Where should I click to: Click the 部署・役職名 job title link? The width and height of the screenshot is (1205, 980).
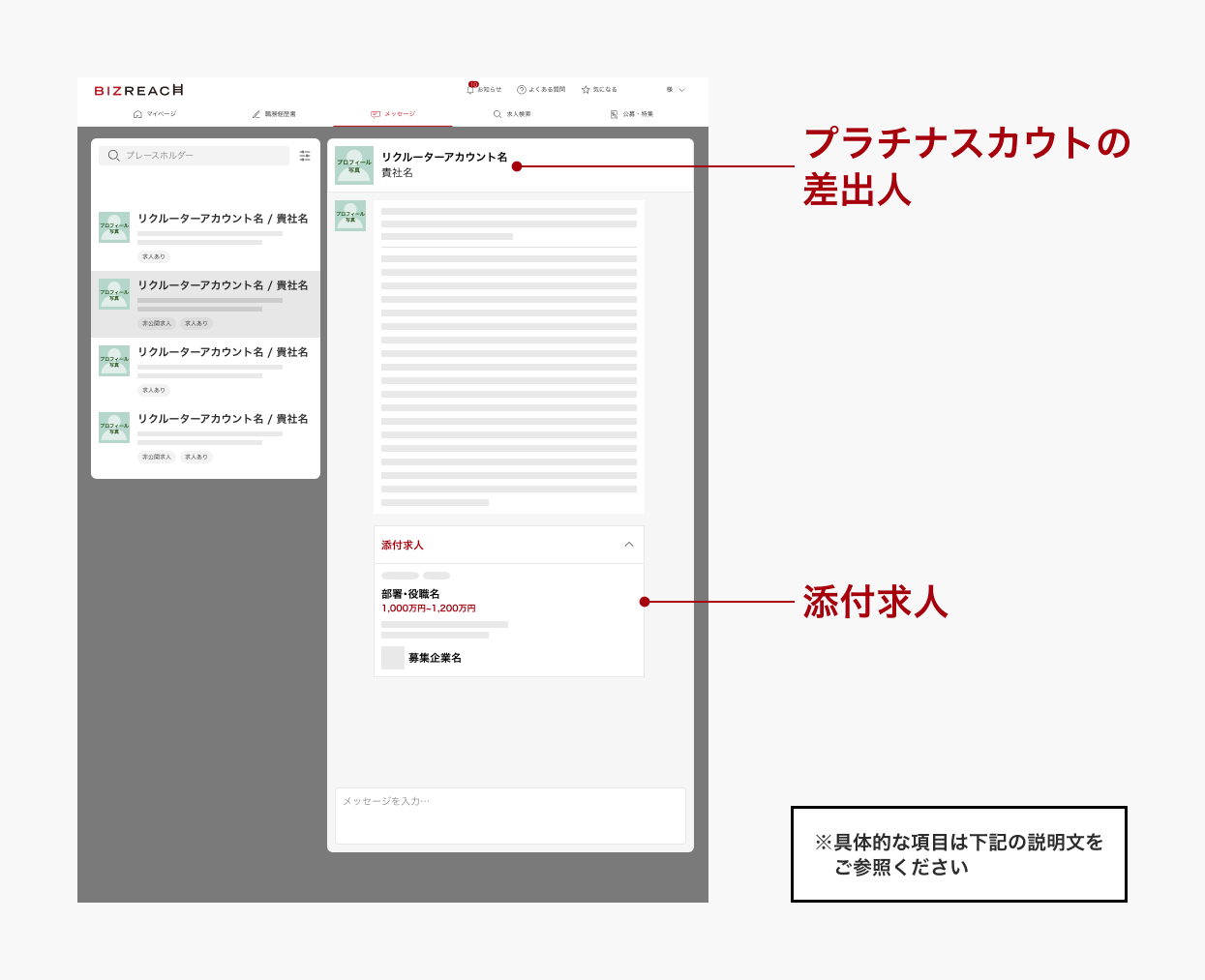(x=410, y=594)
